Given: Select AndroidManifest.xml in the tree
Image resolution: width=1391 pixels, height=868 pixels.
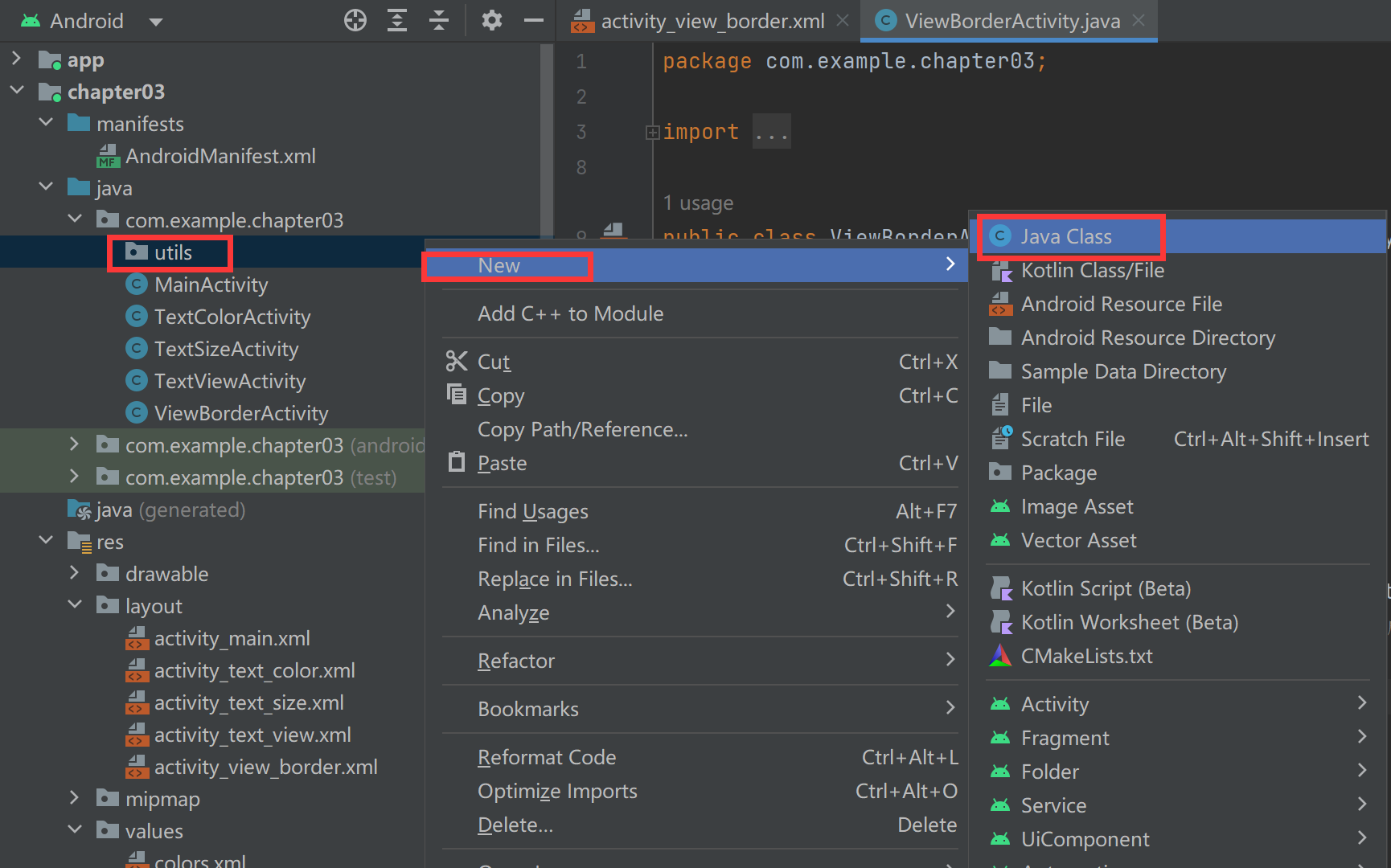Looking at the screenshot, I should coord(206,156).
